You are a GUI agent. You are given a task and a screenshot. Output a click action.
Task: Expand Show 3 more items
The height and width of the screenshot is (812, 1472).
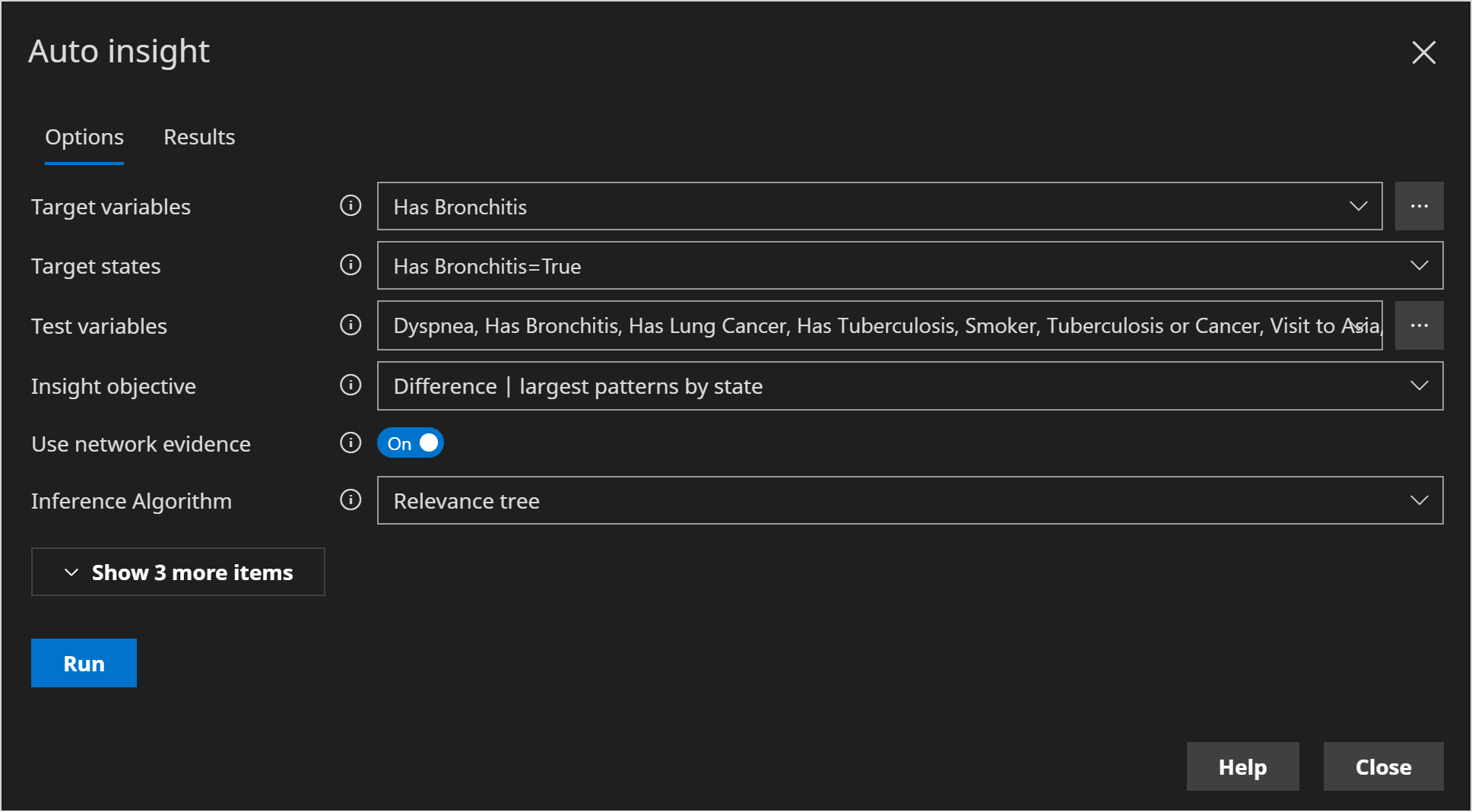tap(178, 572)
